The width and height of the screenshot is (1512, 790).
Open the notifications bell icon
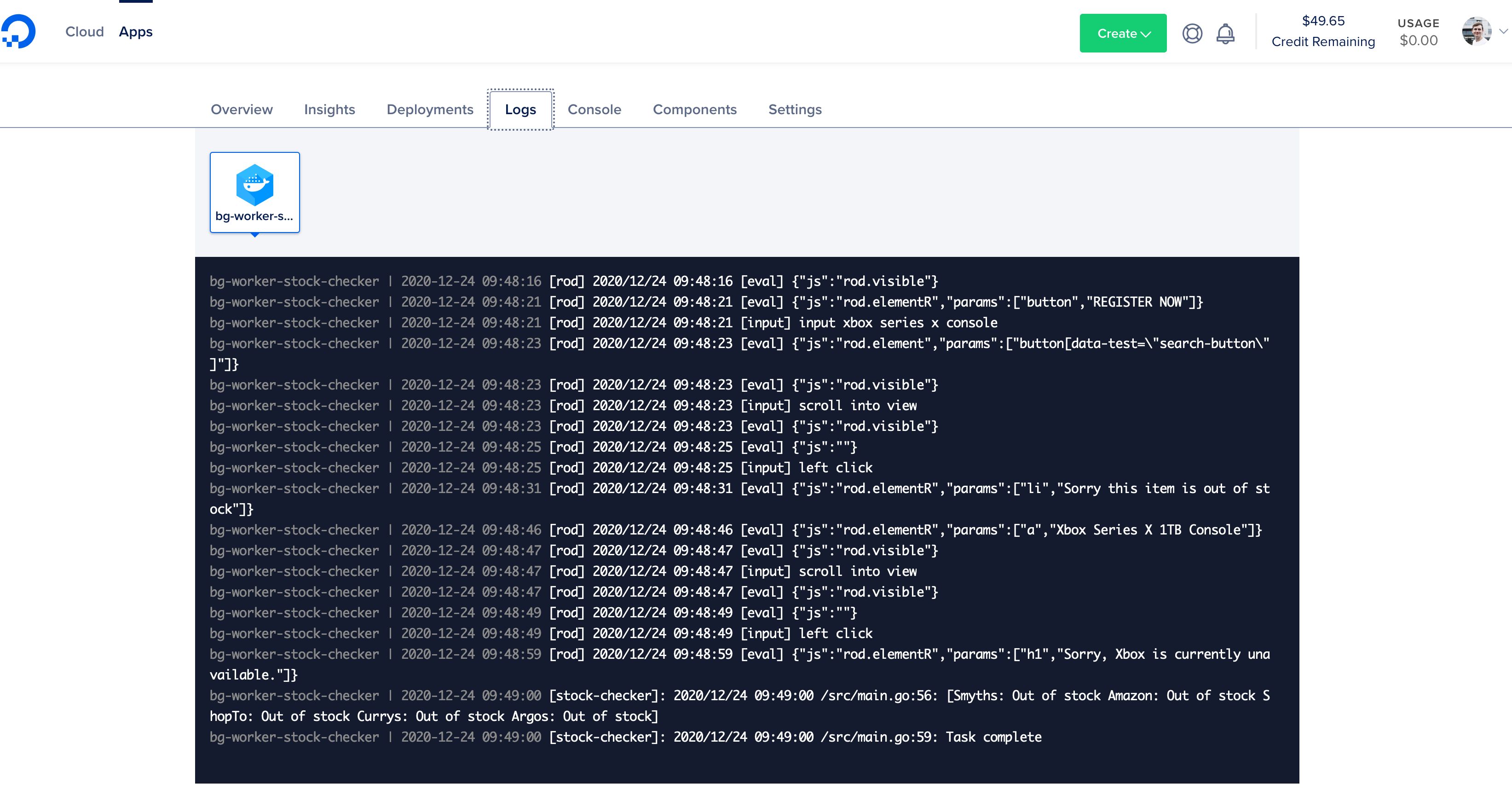click(1225, 34)
